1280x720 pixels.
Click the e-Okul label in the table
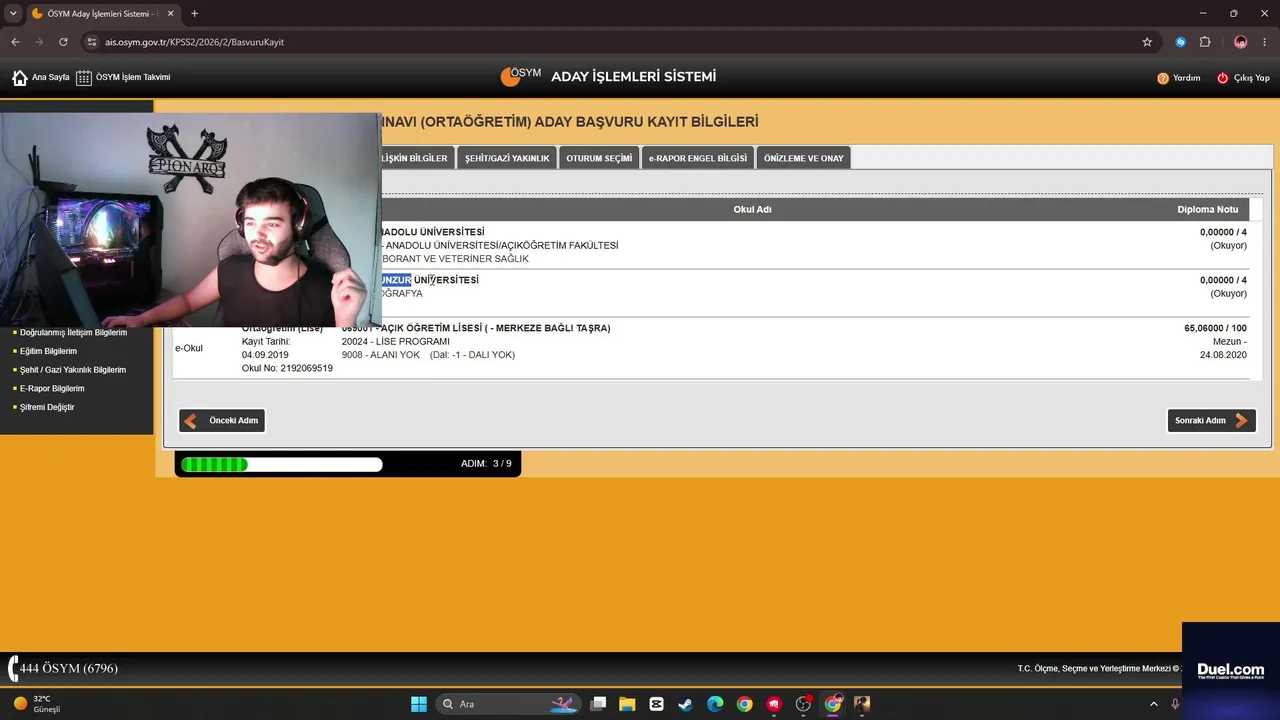click(189, 348)
